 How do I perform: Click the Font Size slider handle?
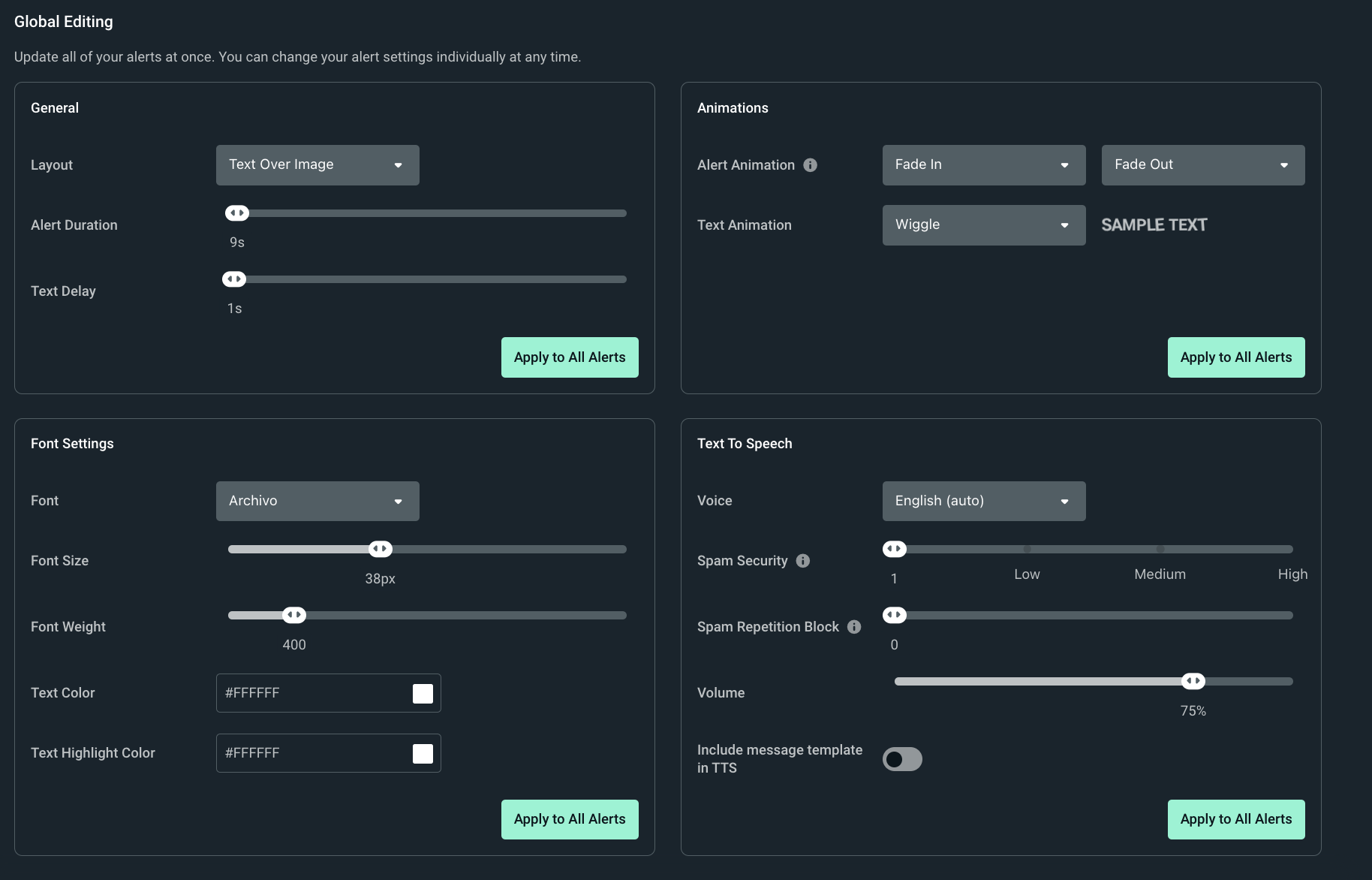pyautogui.click(x=381, y=550)
